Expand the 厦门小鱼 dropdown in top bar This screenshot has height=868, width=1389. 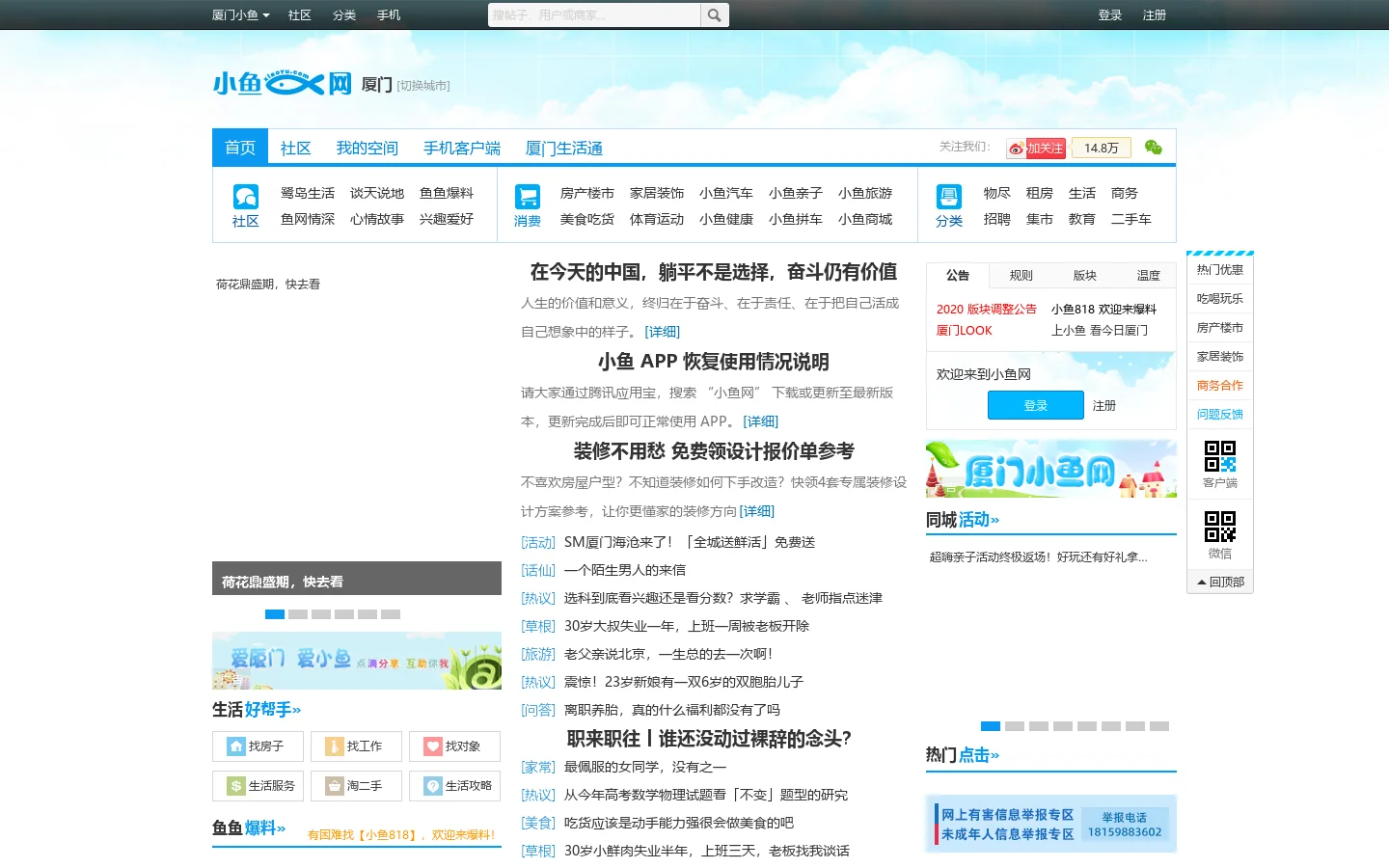pos(240,15)
